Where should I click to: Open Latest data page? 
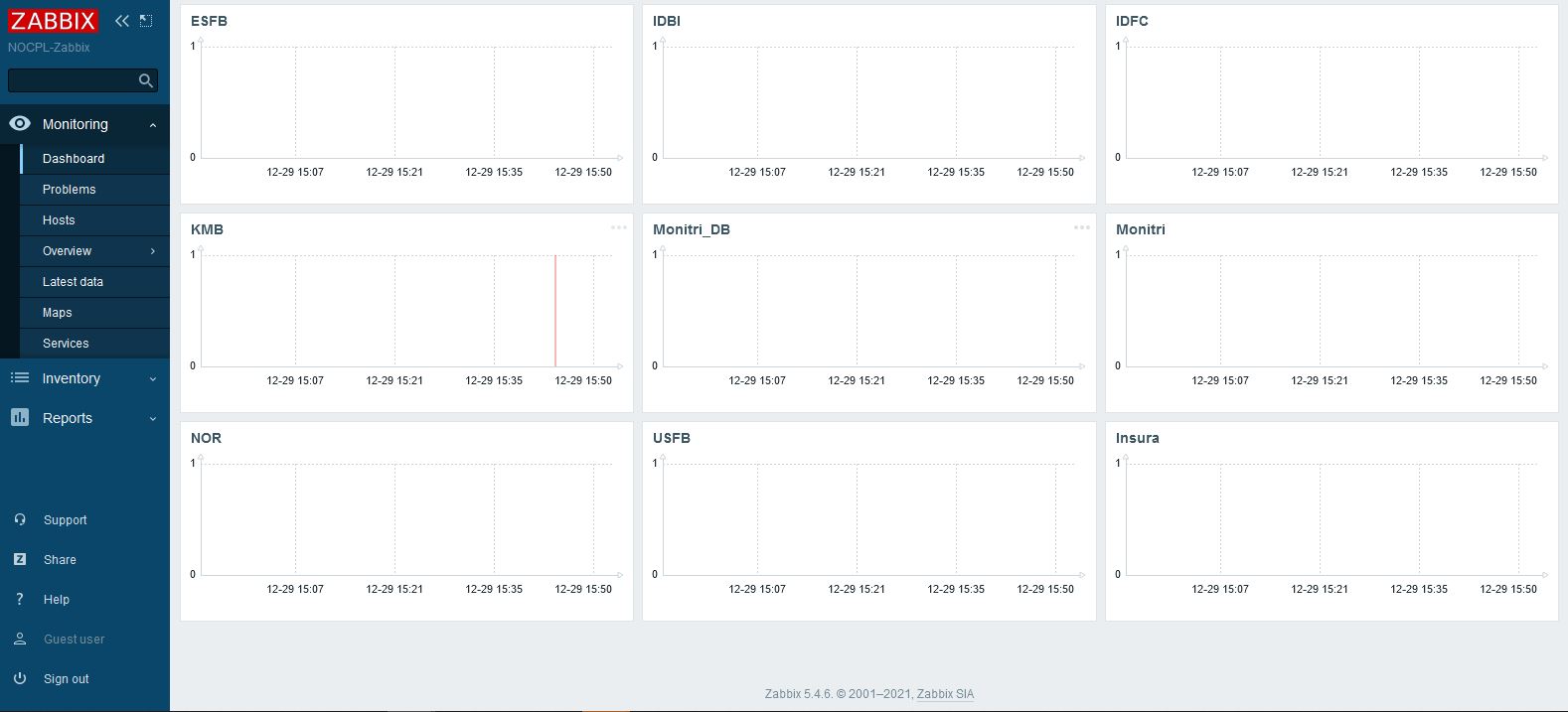(95, 282)
